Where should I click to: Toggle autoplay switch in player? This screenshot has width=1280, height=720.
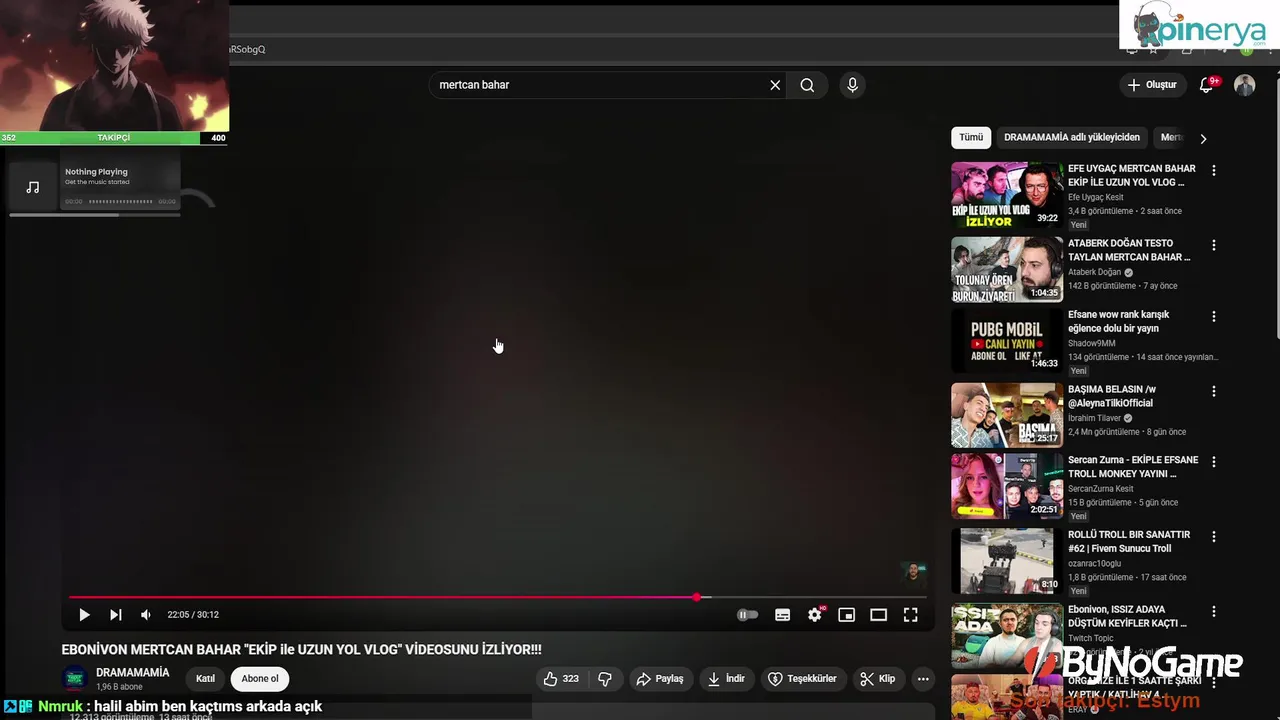[748, 615]
